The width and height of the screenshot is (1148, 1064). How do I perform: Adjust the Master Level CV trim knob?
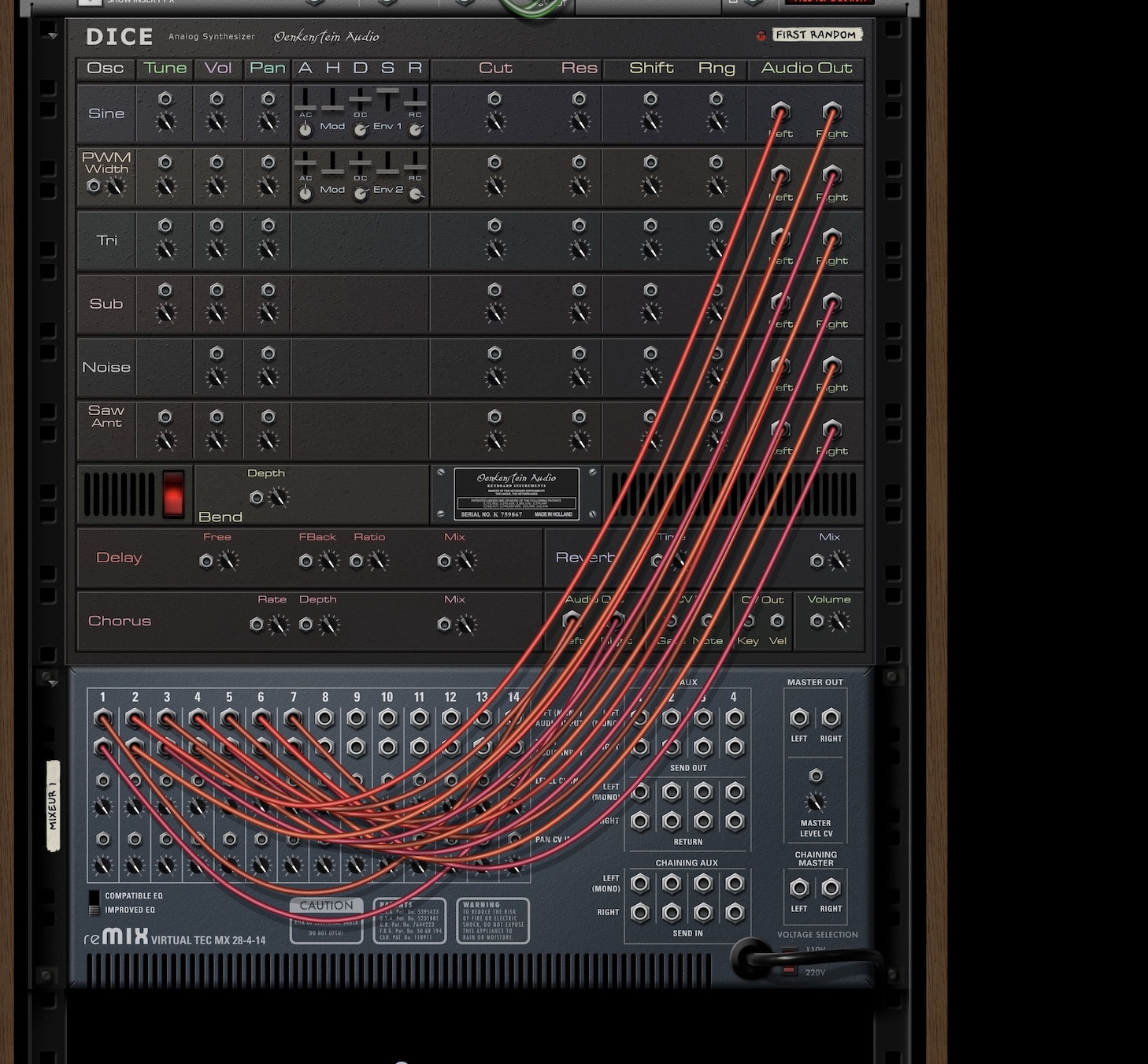(816, 803)
